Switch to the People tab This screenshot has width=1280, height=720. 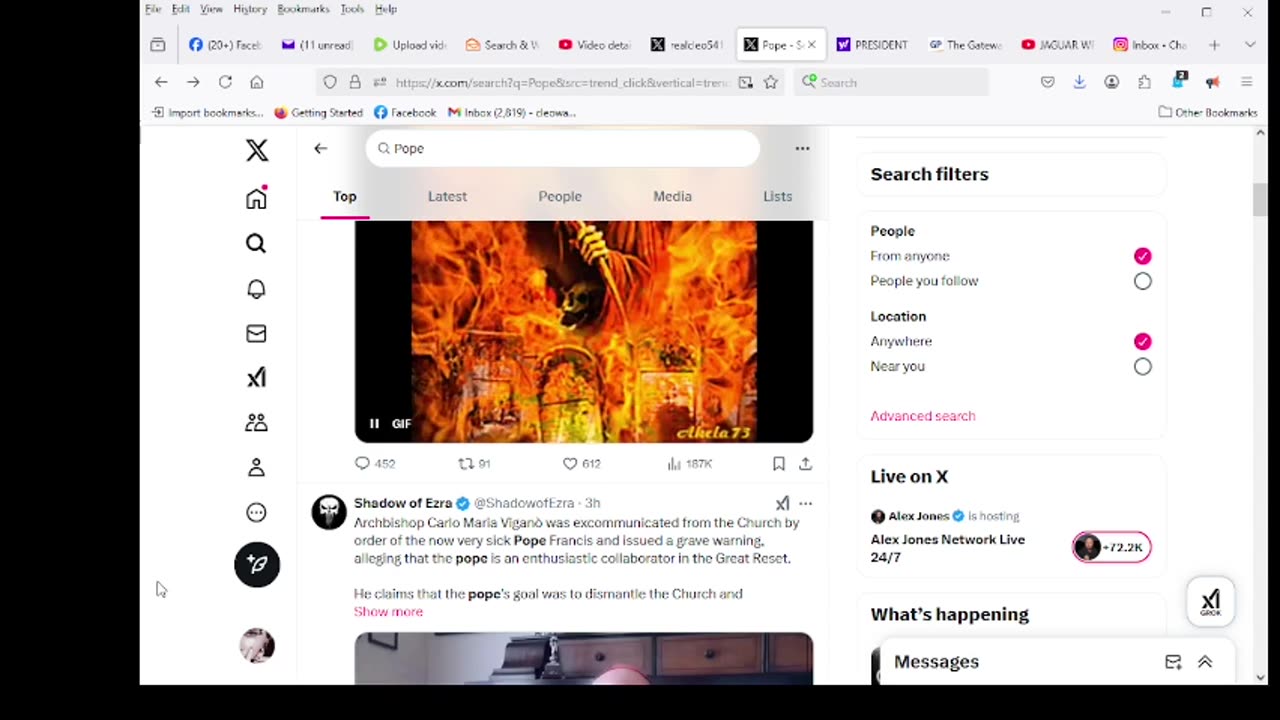pos(560,196)
